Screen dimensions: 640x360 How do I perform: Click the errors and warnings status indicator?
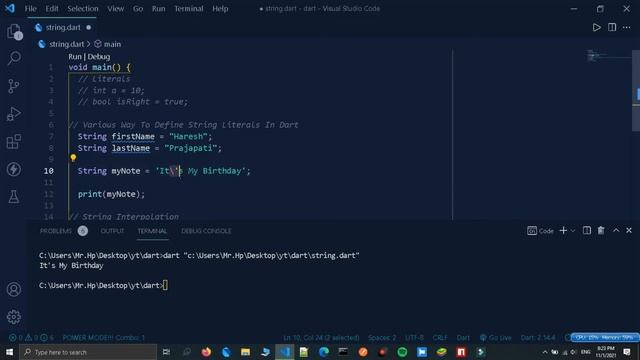pyautogui.click(x=31, y=338)
